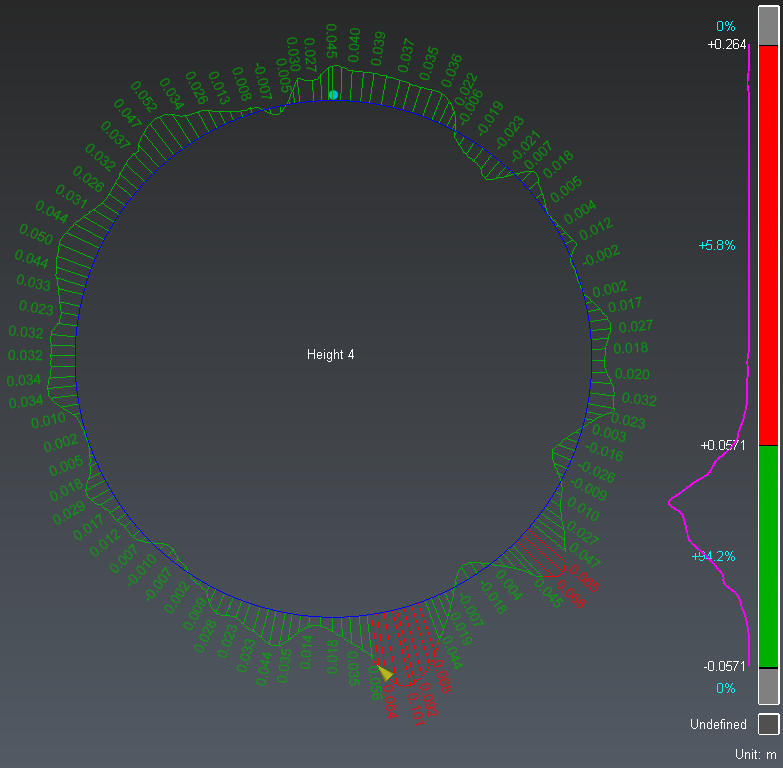This screenshot has height=768, width=783.
Task: Select the cyan start point on the circle
Action: click(333, 95)
